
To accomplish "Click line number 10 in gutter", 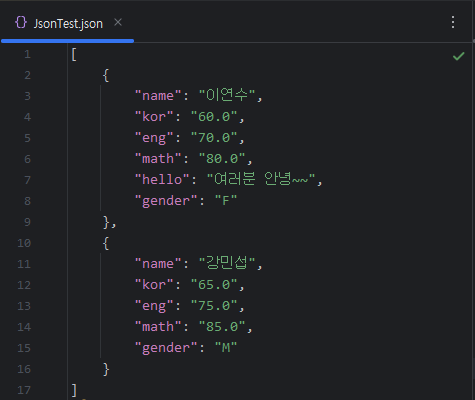I will (x=24, y=243).
